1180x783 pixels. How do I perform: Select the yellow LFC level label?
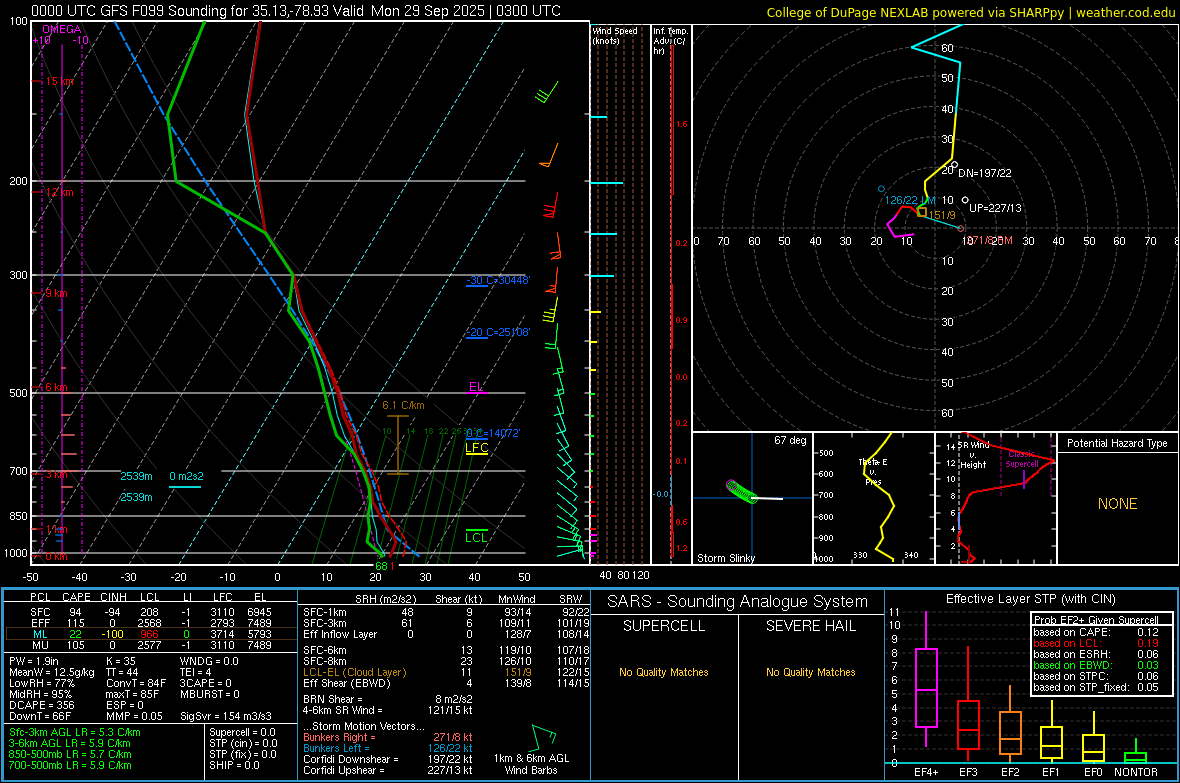pos(476,448)
